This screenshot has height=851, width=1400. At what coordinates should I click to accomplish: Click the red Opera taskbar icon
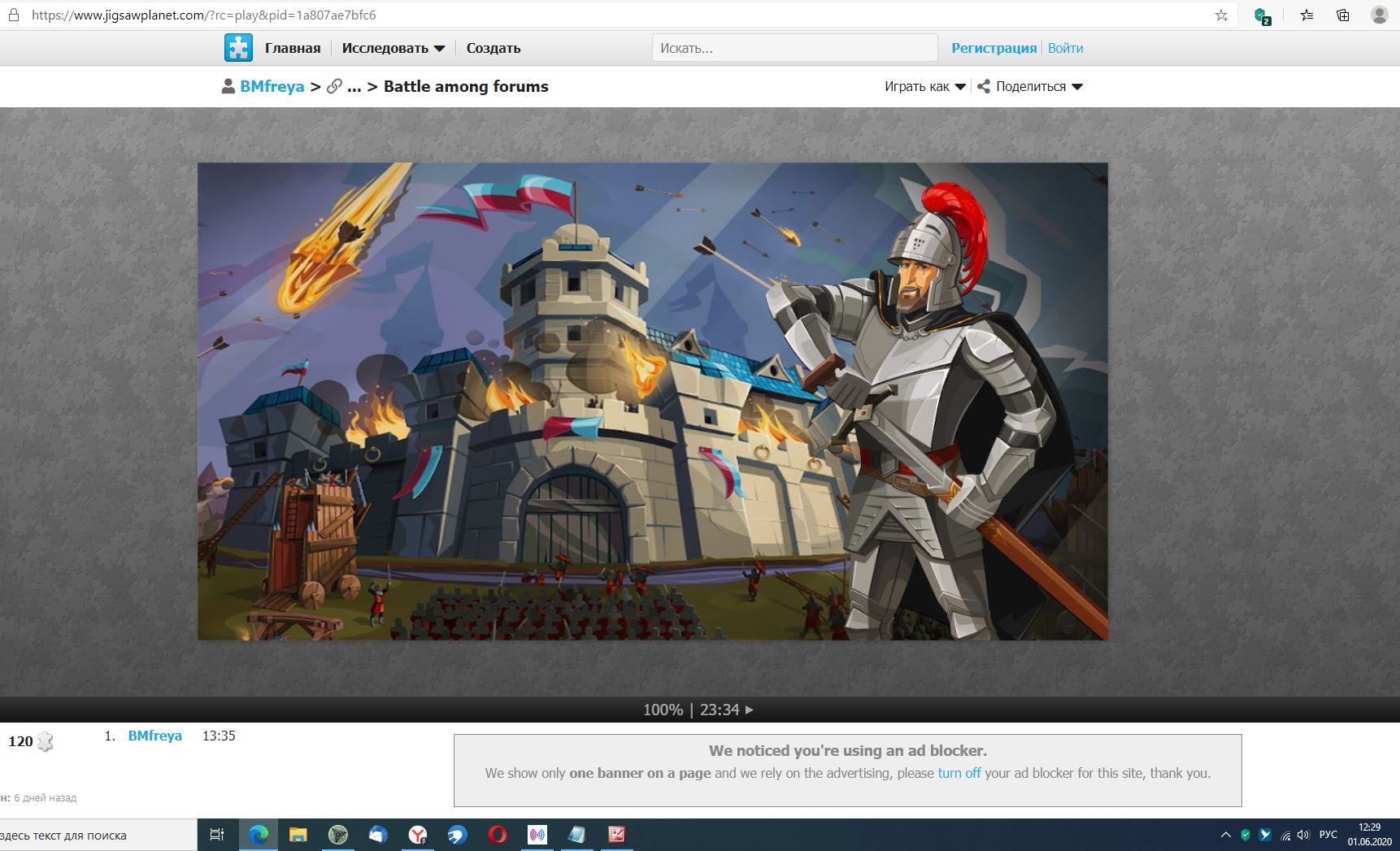498,835
